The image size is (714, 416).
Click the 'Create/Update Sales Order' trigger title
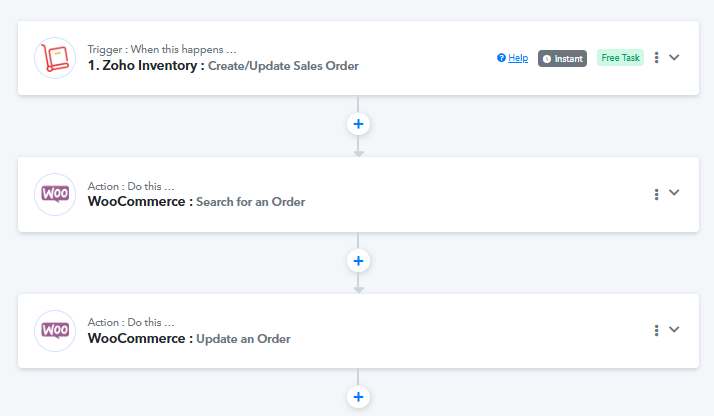point(283,66)
